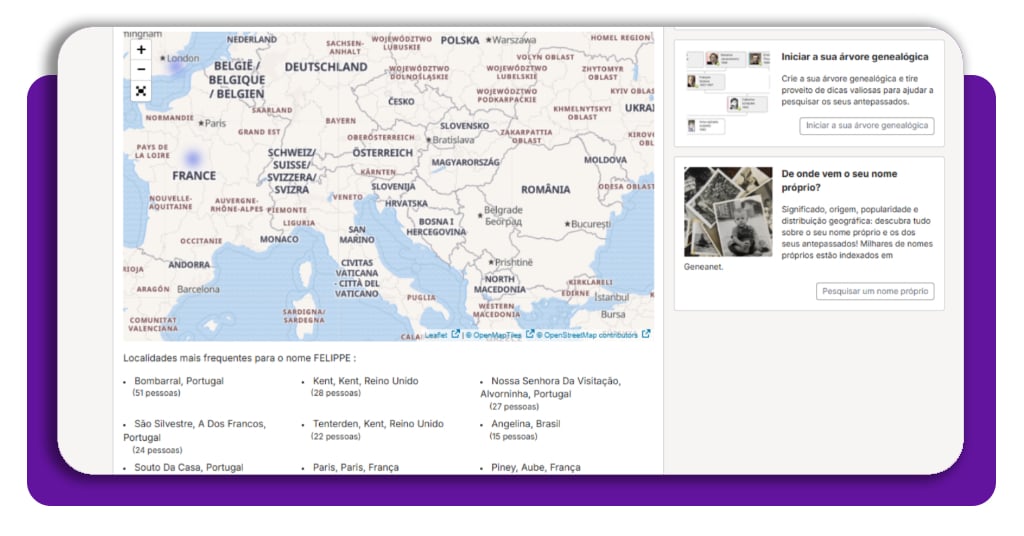1024x536 pixels.
Task: Click external link icon after OpenMapTiles
Action: pyautogui.click(x=530, y=334)
